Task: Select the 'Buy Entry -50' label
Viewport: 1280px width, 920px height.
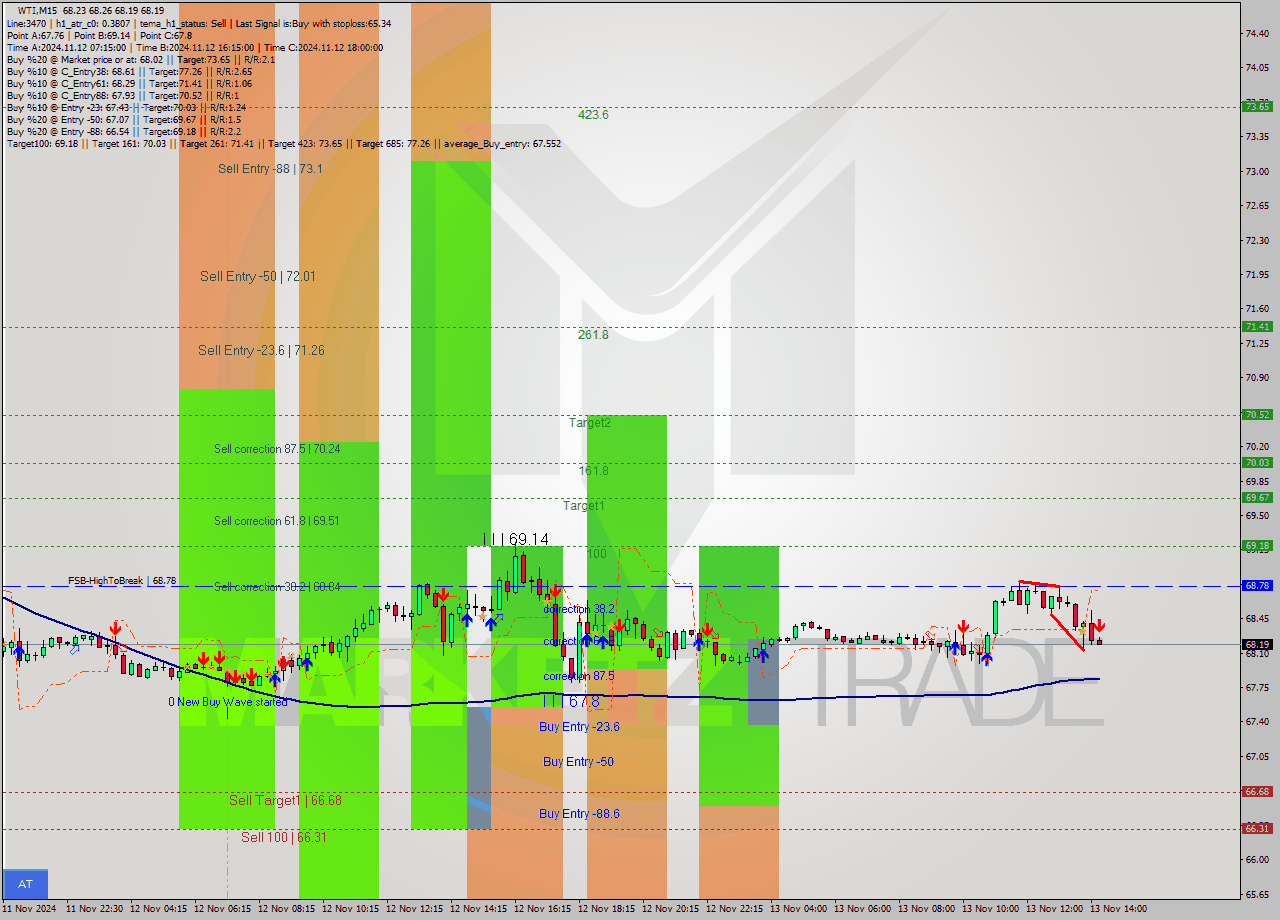Action: [x=578, y=762]
